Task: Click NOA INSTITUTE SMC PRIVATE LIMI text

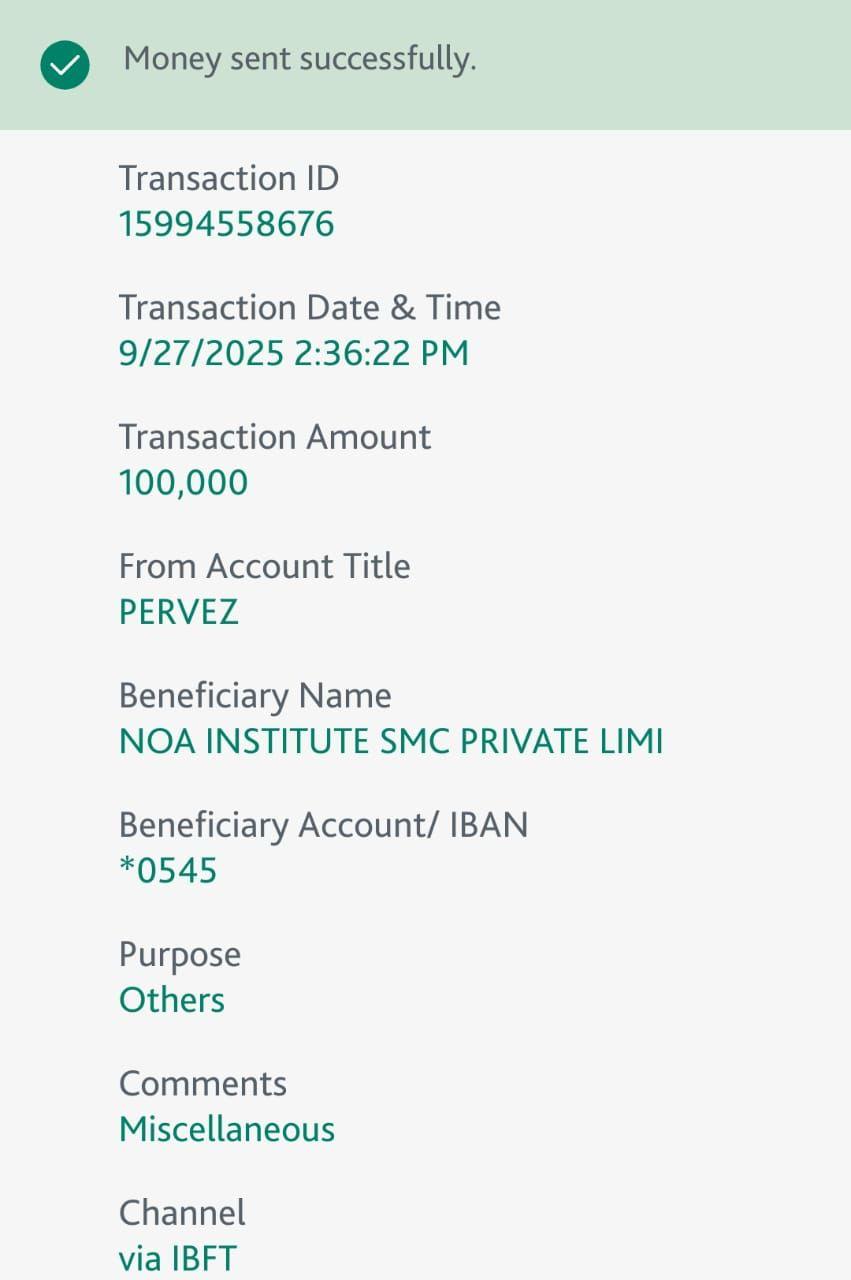Action: 391,742
